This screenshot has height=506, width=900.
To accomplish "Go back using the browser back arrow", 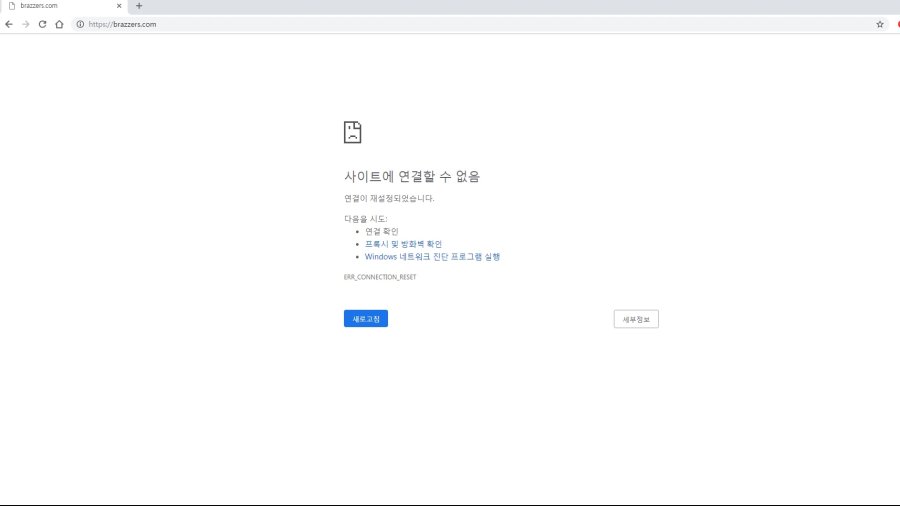I will (9, 24).
